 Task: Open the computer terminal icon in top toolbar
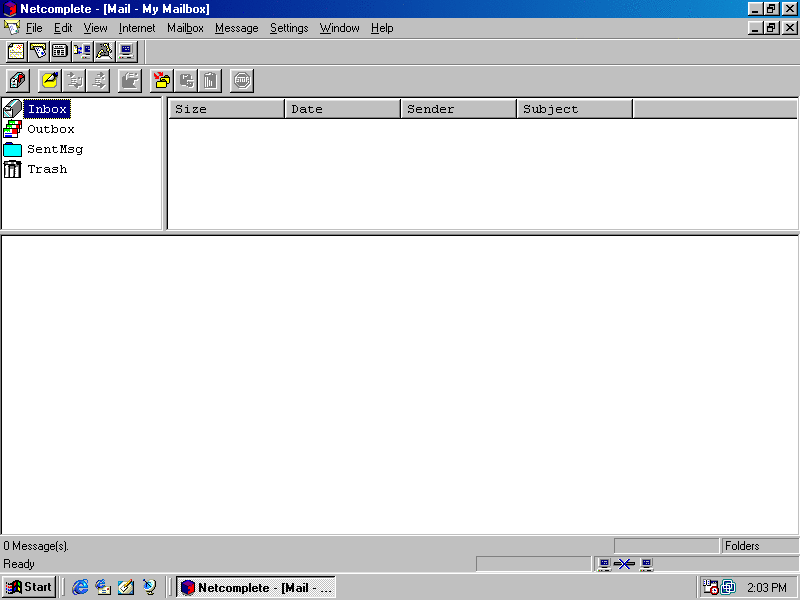[126, 51]
